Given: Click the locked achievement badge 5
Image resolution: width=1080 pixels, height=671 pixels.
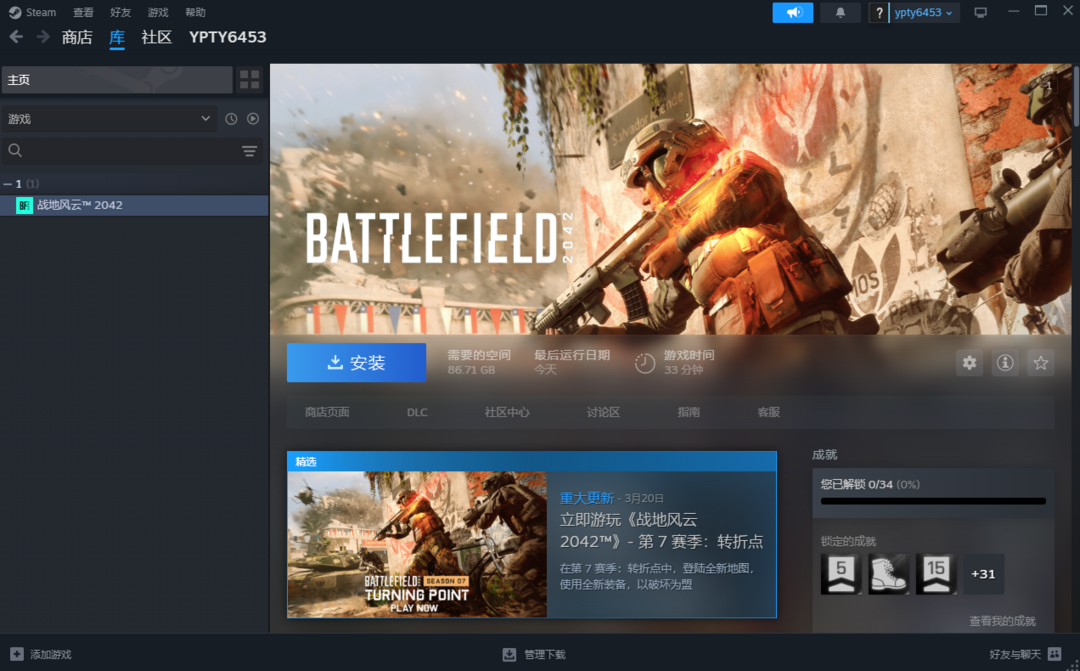Looking at the screenshot, I should 841,574.
